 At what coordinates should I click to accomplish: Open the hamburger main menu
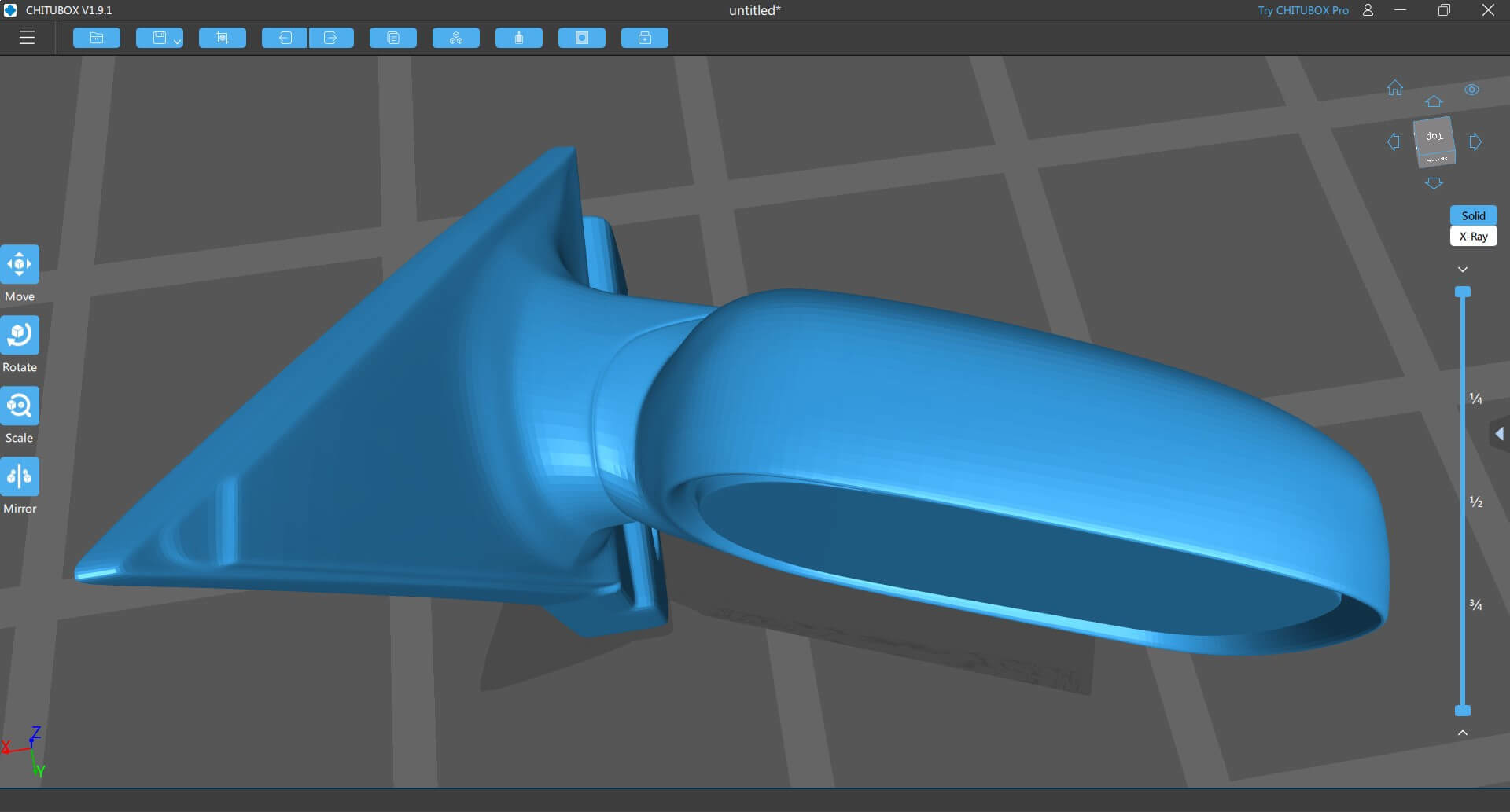point(27,38)
